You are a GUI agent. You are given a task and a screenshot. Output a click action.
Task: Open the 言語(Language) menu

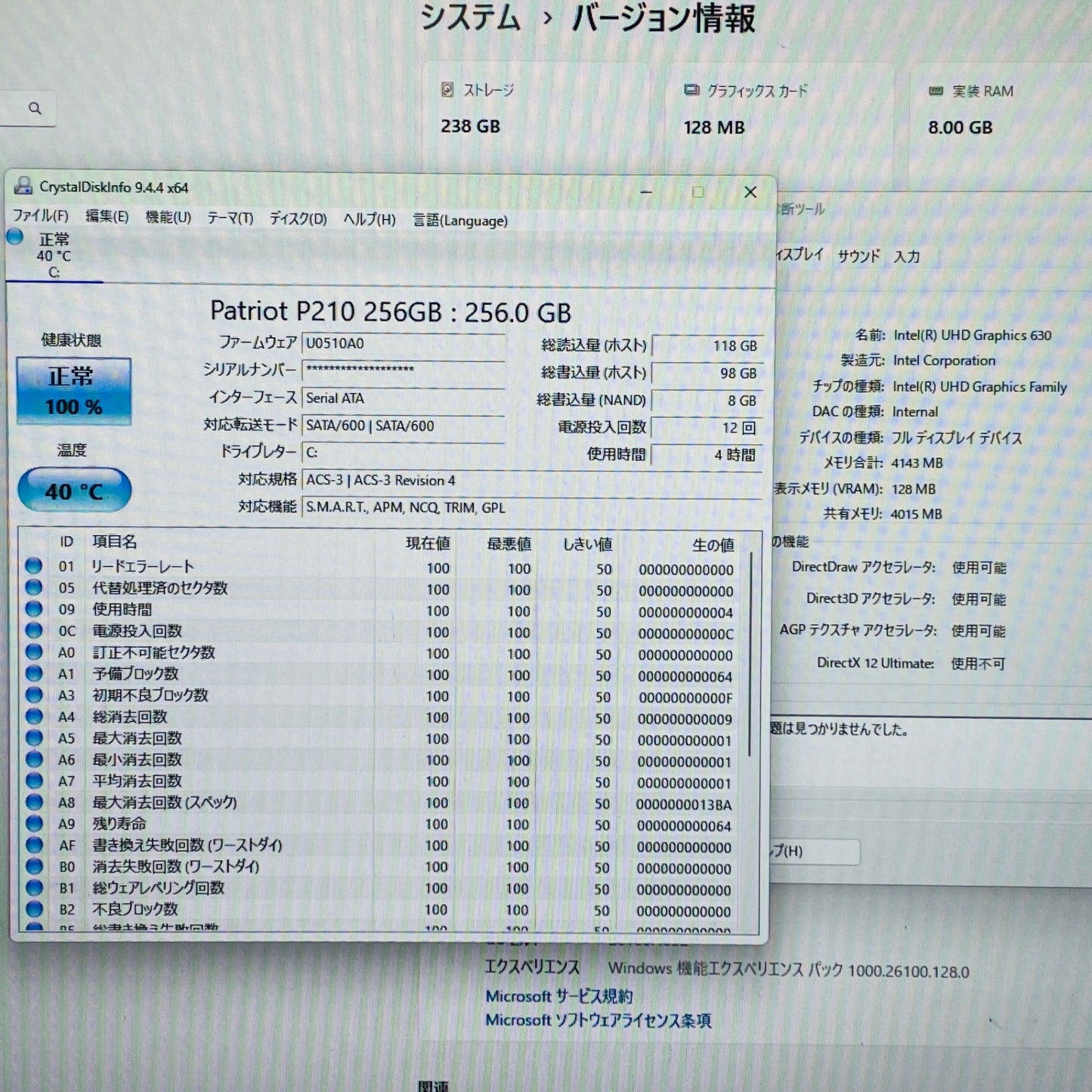(459, 221)
